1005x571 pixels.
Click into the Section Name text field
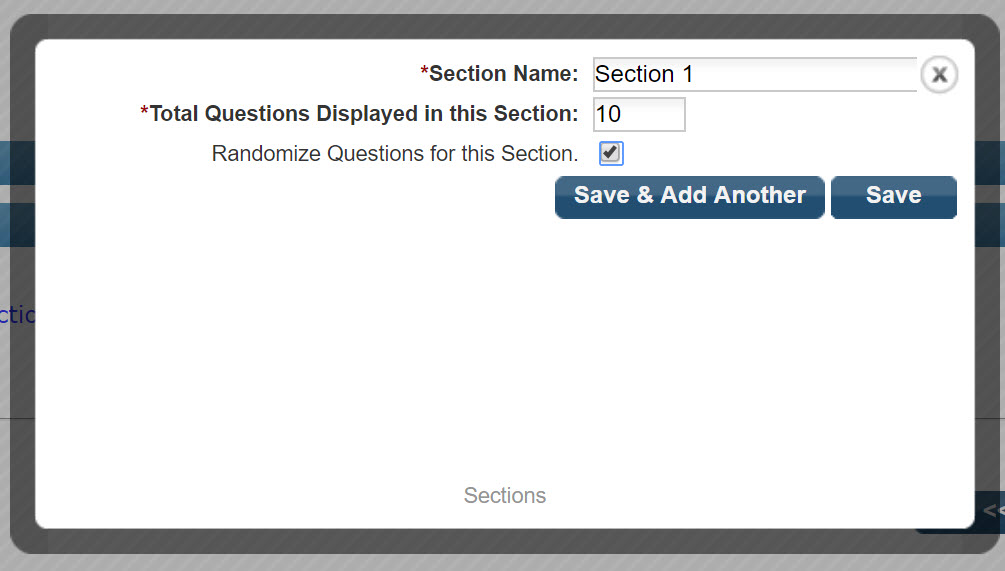click(754, 74)
